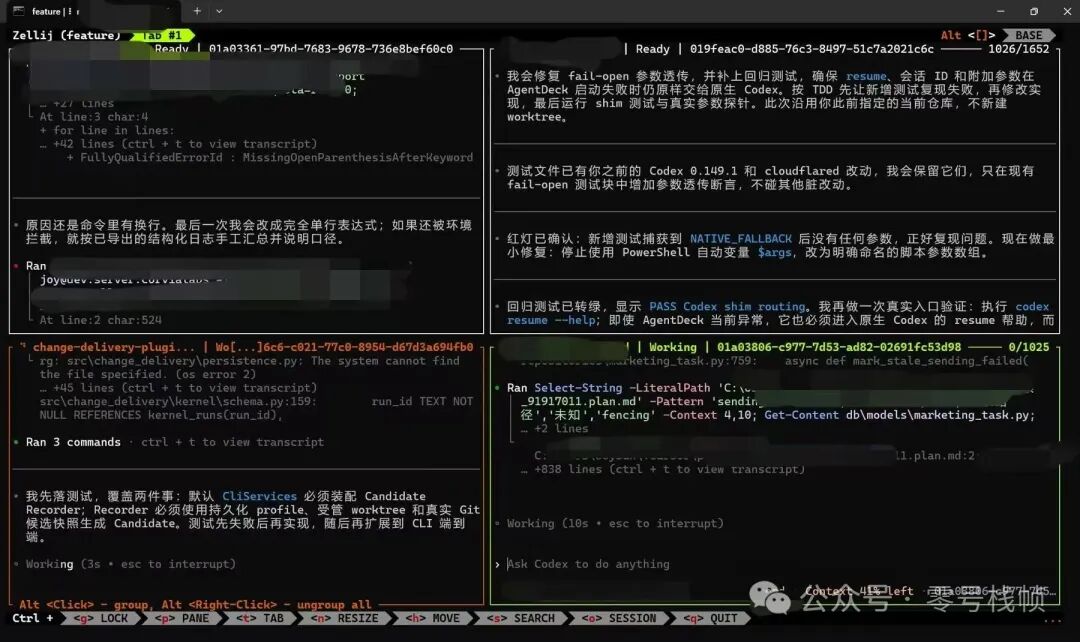The image size is (1080, 642).
Task: Activate RESIZE mode in Zellij bar
Action: click(344, 619)
